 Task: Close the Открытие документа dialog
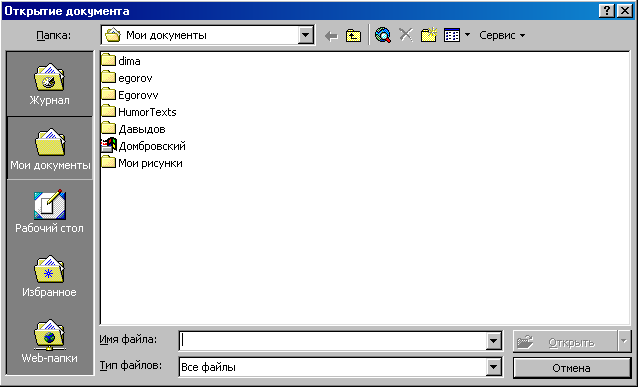click(x=624, y=11)
